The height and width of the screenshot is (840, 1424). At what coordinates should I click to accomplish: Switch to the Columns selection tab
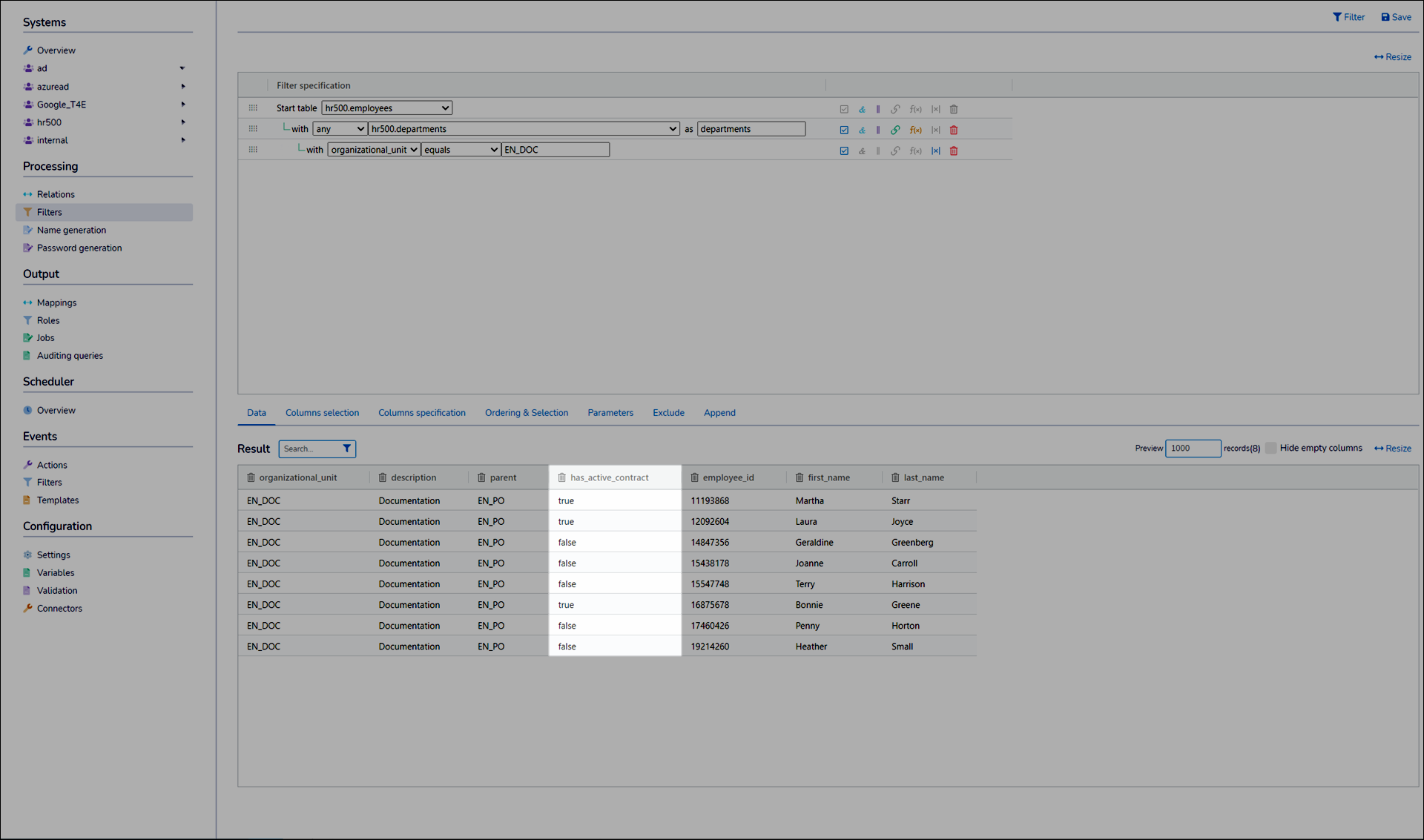pos(322,413)
